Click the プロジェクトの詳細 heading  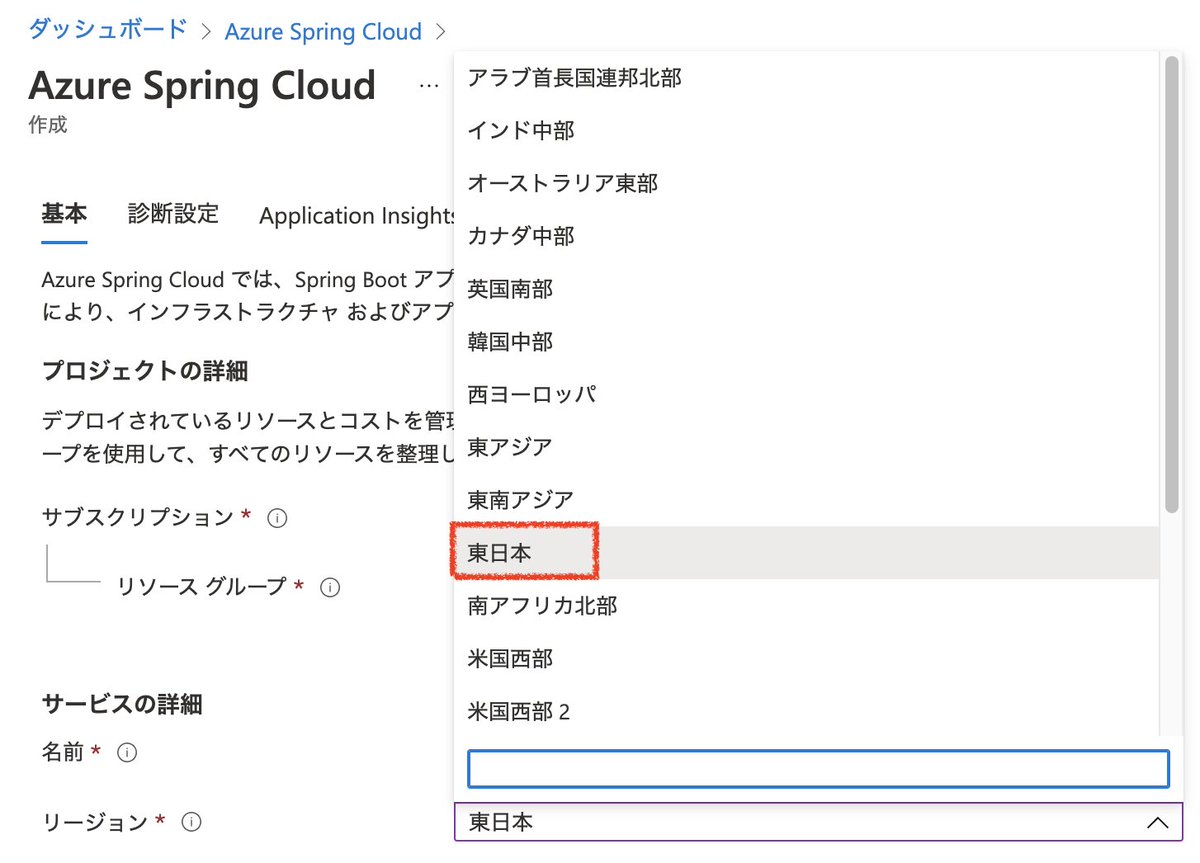coord(145,372)
